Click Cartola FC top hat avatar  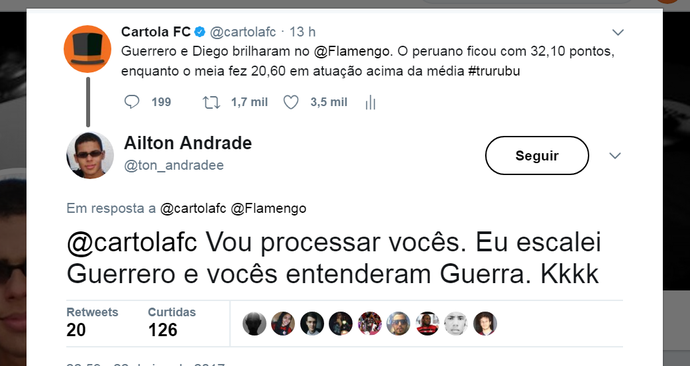coord(88,49)
